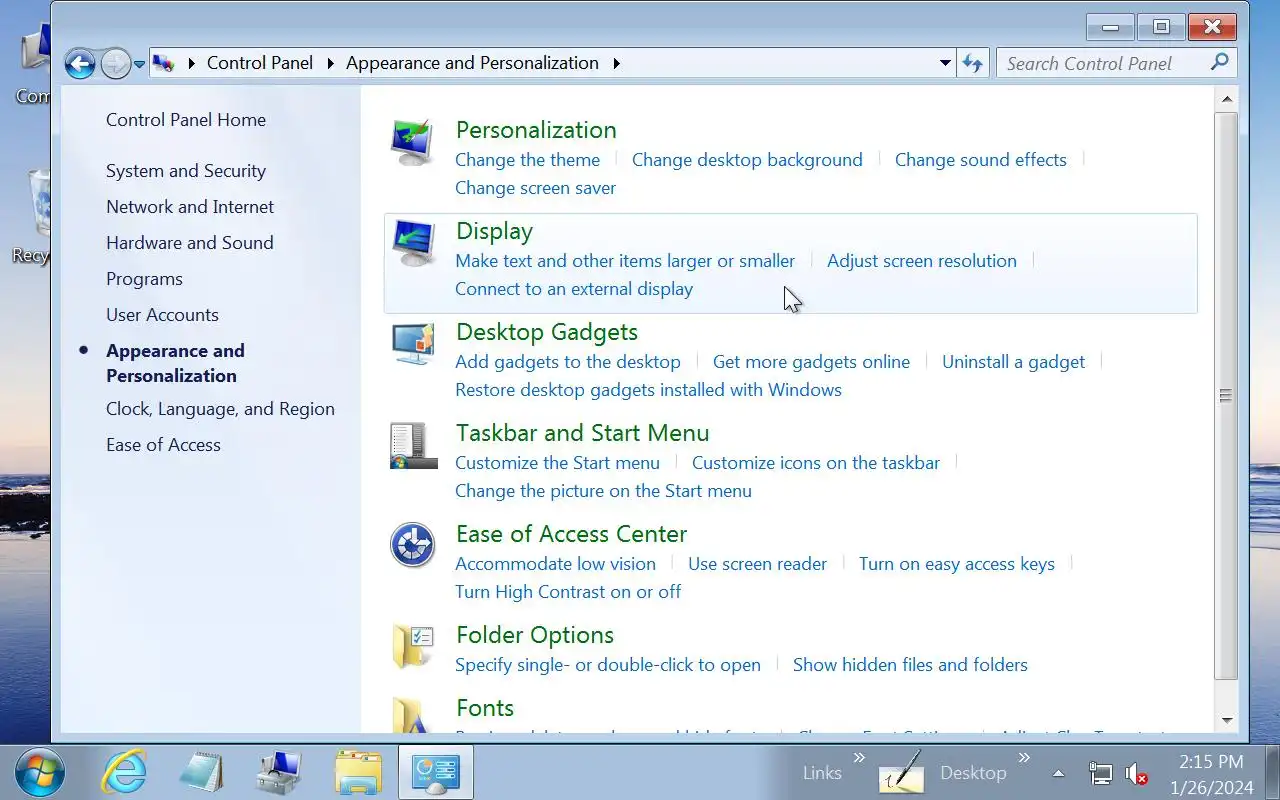Refresh the Control Panel view

pos(972,63)
